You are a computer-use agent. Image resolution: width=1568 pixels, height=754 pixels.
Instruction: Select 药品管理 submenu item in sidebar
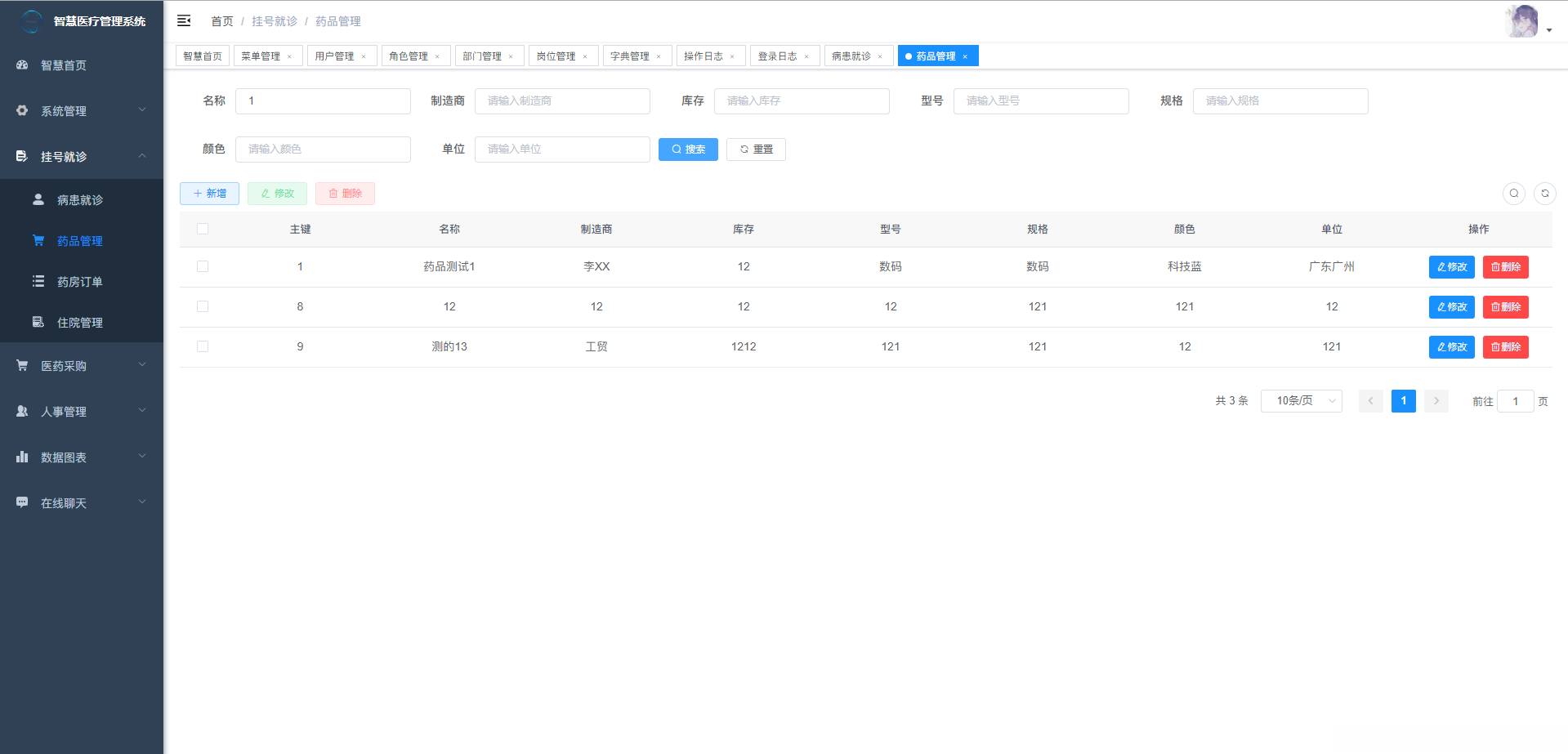82,240
